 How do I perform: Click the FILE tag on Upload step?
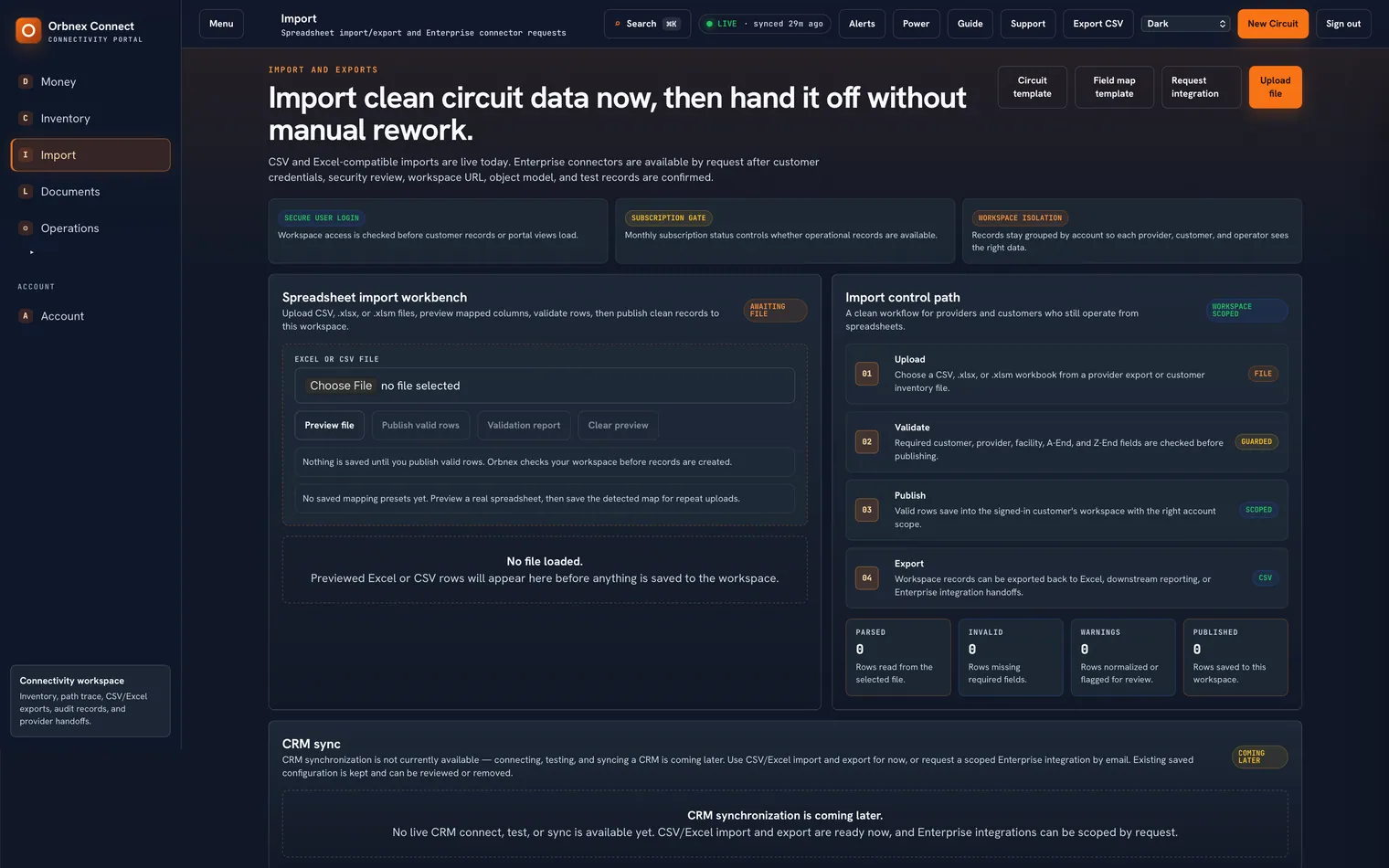tap(1263, 374)
